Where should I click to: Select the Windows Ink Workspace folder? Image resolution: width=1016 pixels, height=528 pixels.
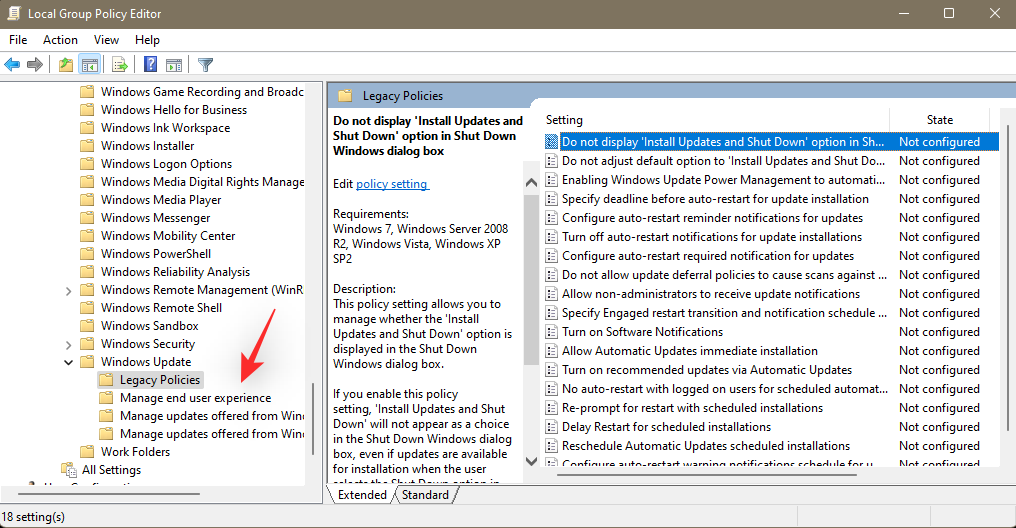coord(165,128)
